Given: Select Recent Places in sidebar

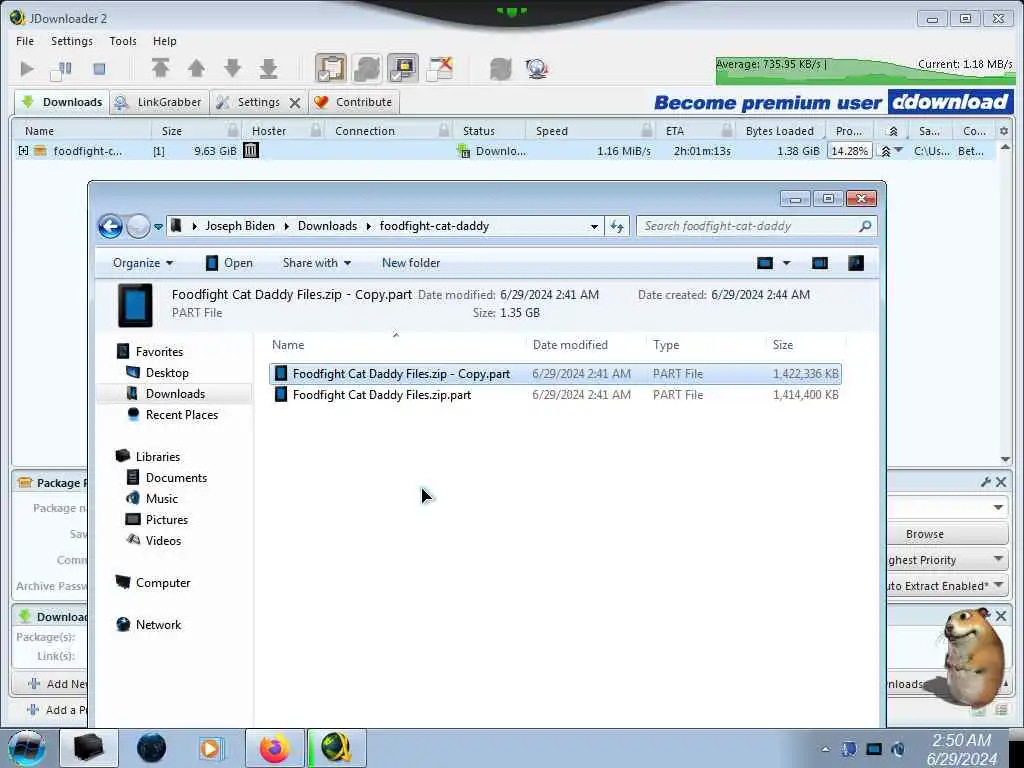Looking at the screenshot, I should coord(181,415).
